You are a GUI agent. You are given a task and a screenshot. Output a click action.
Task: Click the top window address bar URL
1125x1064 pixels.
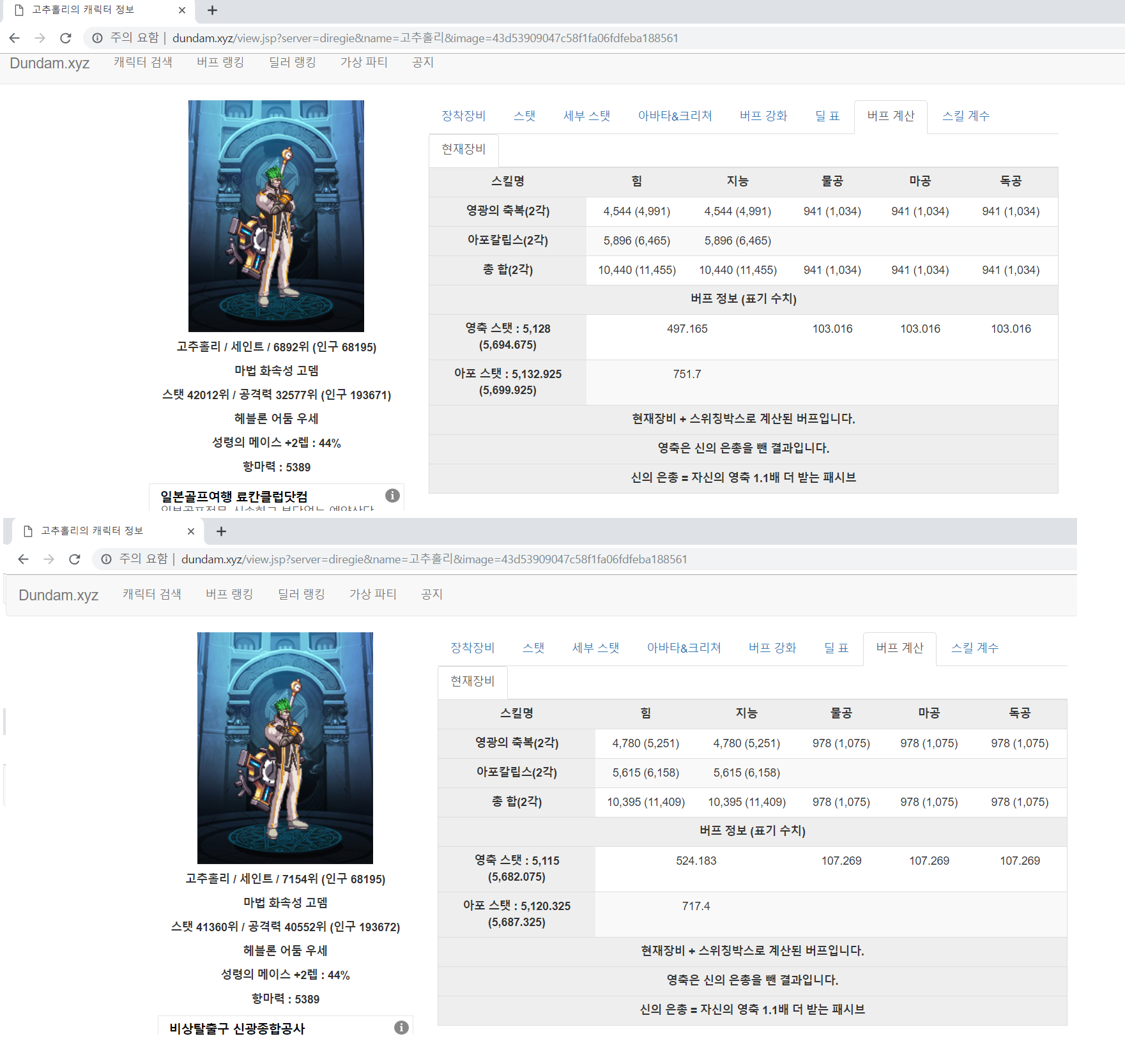pos(425,38)
